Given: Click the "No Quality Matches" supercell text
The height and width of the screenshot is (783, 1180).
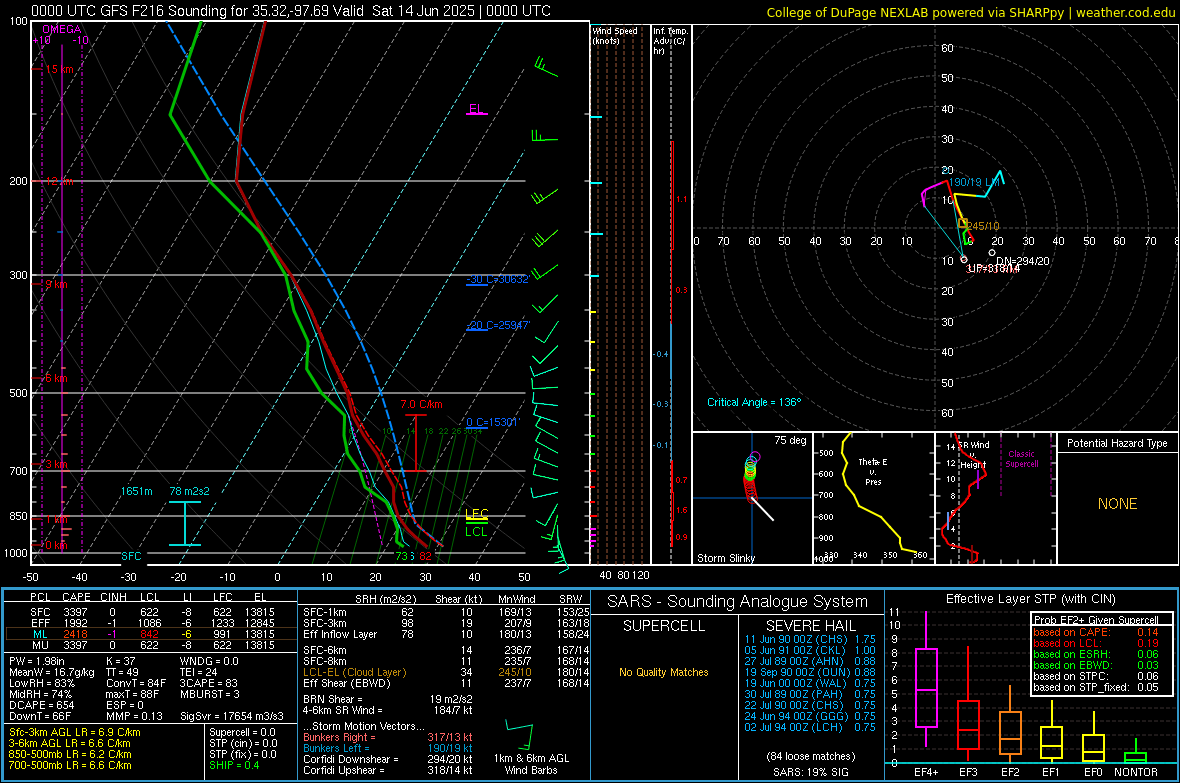Looking at the screenshot, I should pyautogui.click(x=664, y=672).
